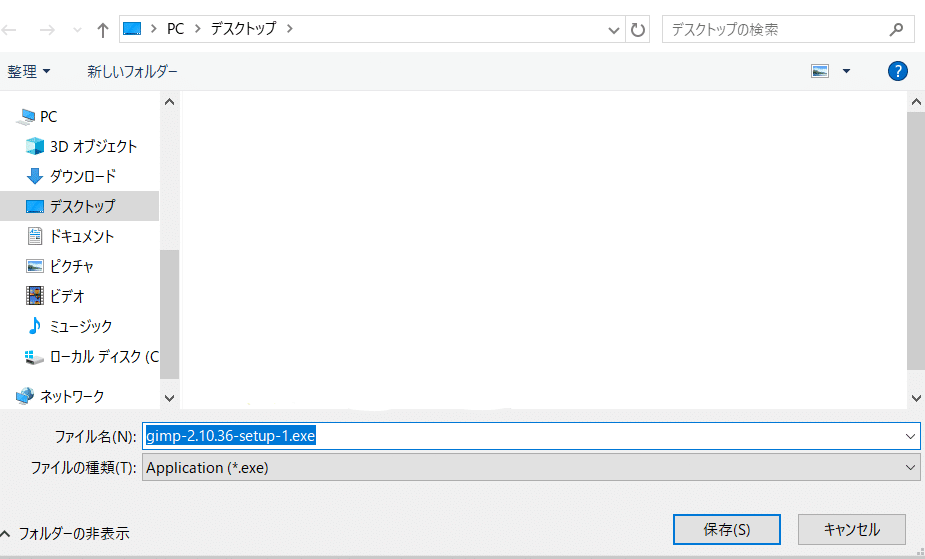Select デスクトップ in navigation pane
Viewport: 925px width, 559px height.
[79, 206]
